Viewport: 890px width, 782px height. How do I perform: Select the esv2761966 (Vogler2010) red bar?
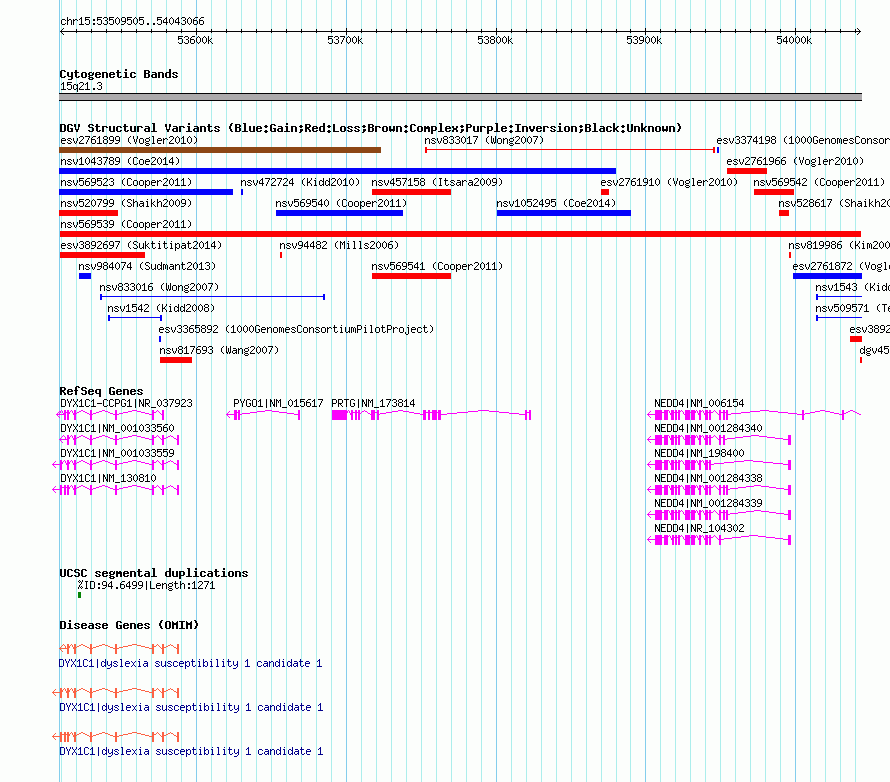pos(746,171)
